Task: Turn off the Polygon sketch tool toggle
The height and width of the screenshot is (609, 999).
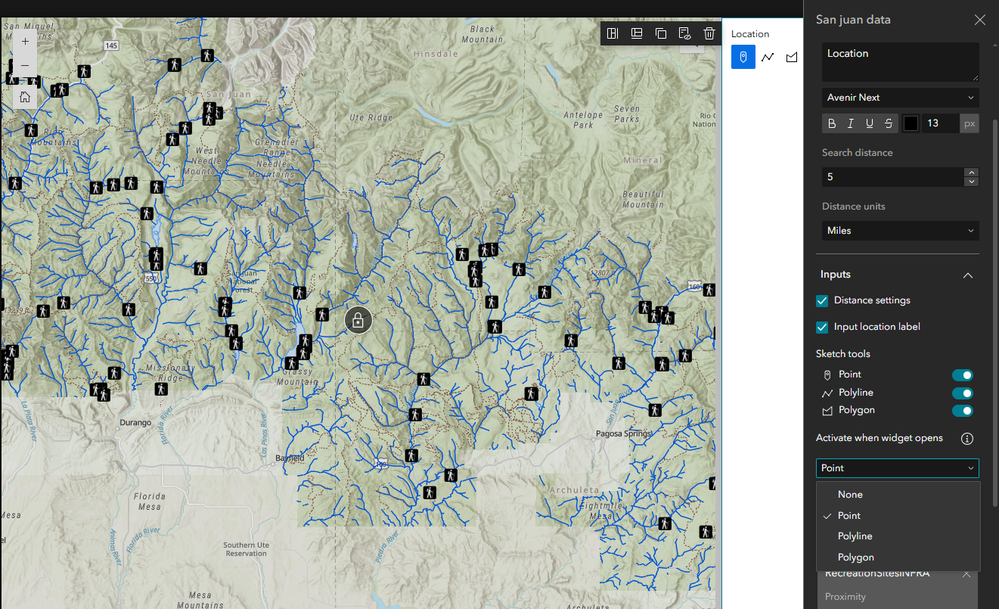Action: coord(962,411)
